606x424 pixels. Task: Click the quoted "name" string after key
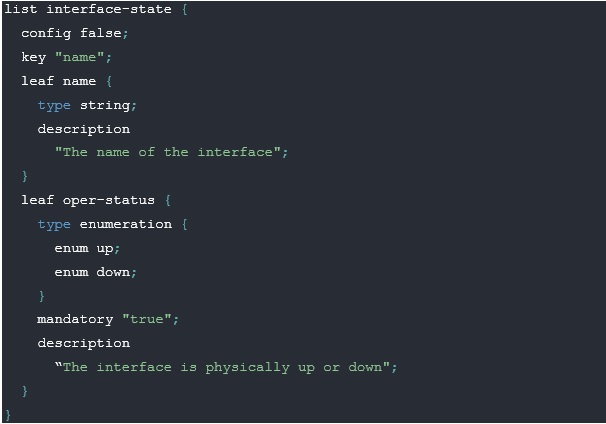click(79, 57)
